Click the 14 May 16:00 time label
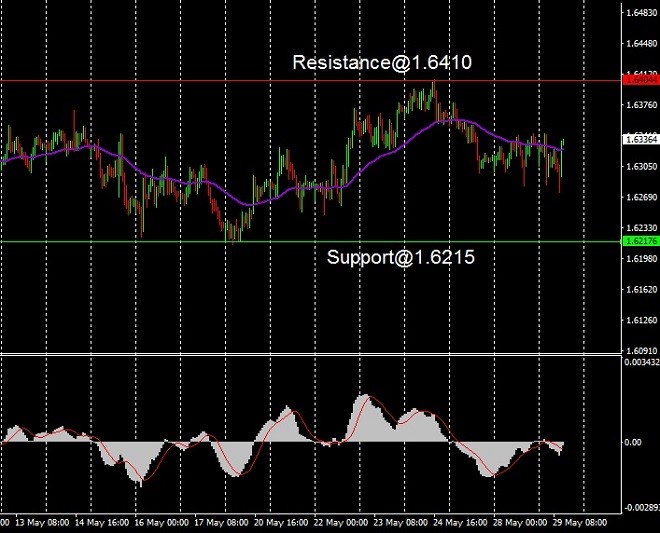Screen dimensions: 660x533 (102, 523)
